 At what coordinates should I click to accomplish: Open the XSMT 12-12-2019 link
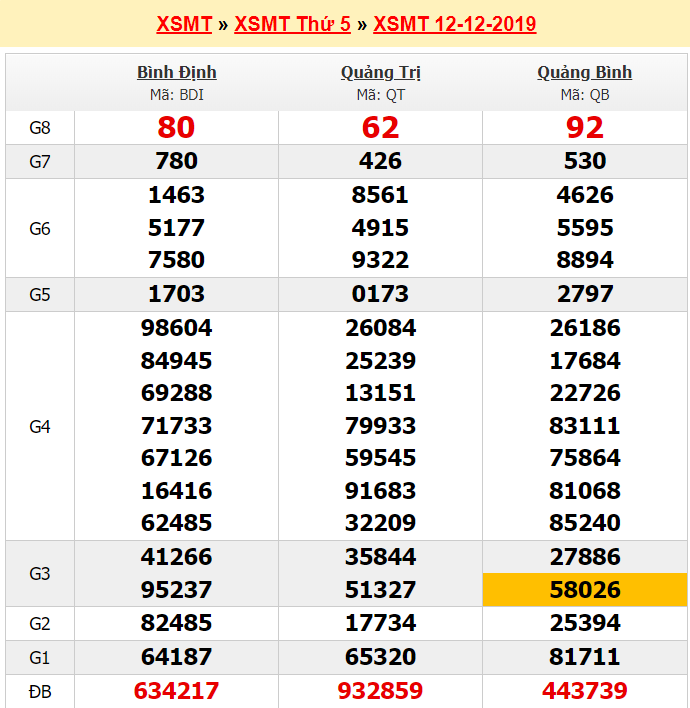coord(455,24)
